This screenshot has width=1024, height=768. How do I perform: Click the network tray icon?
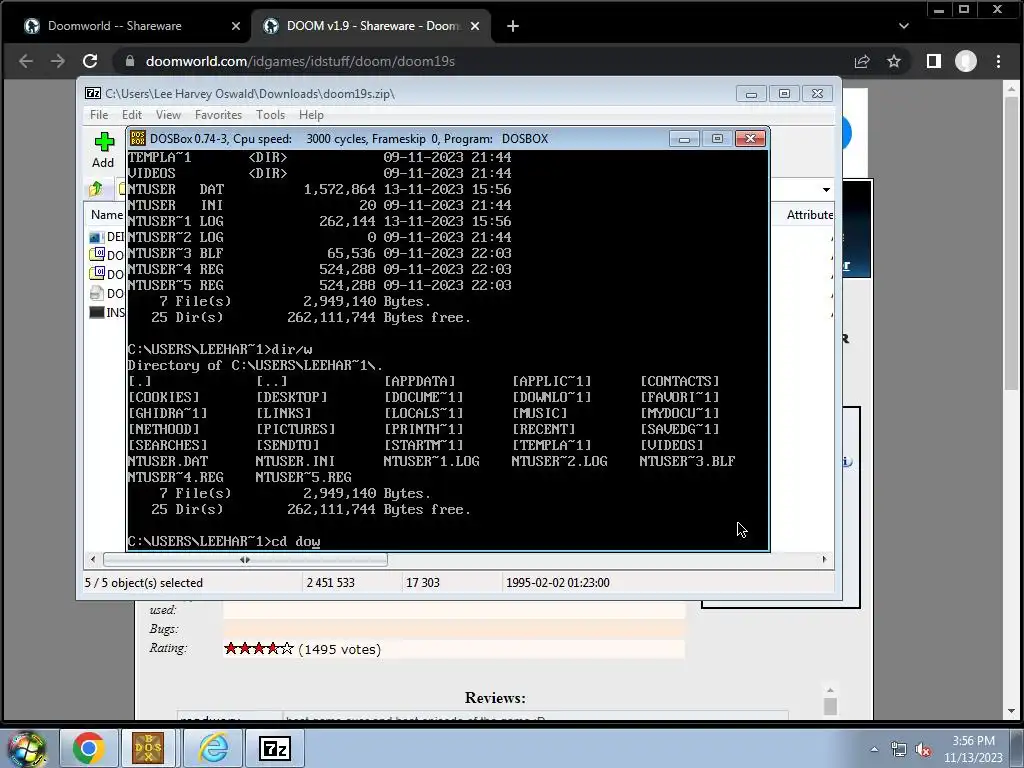pyautogui.click(x=899, y=750)
